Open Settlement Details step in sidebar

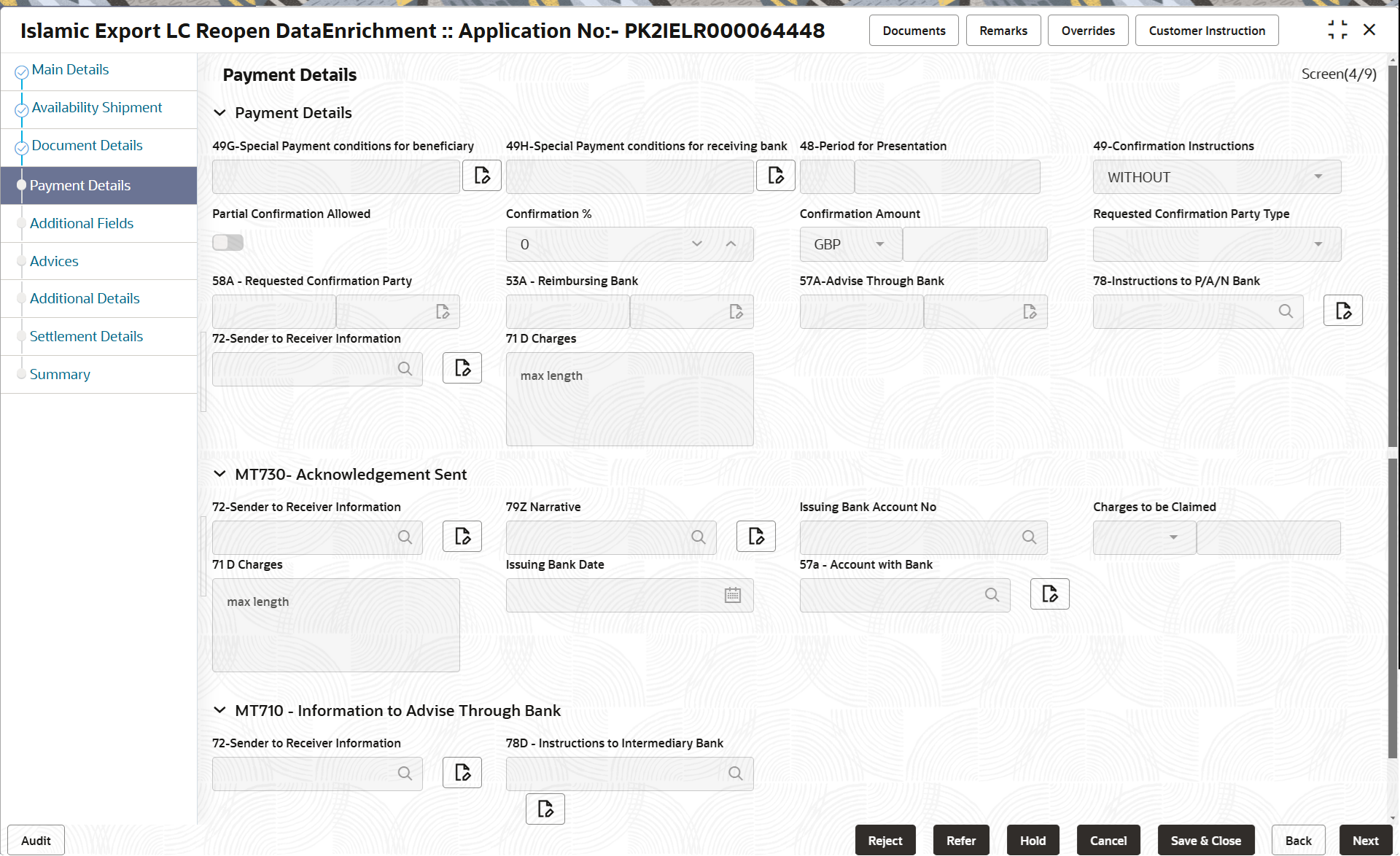tap(86, 336)
